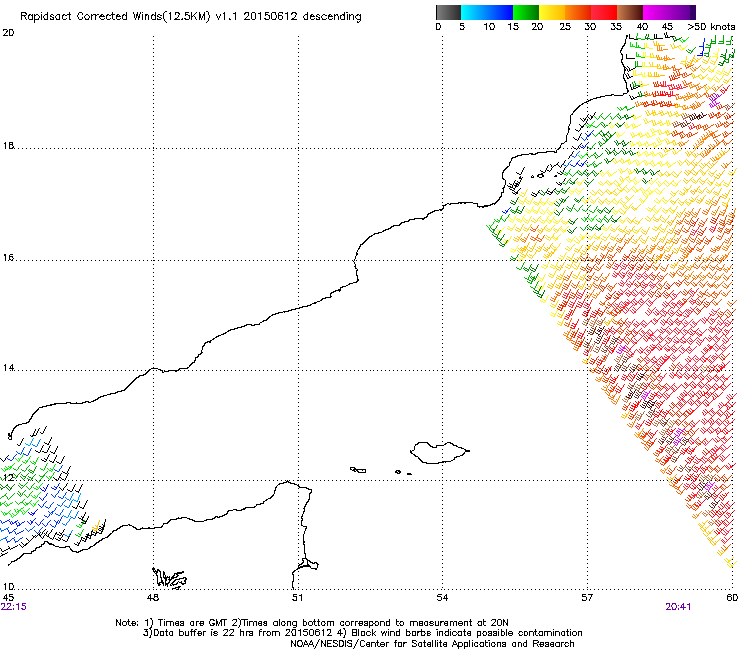Click the NOAA/NESDIS credit line
The image size is (740, 650).
click(432, 644)
